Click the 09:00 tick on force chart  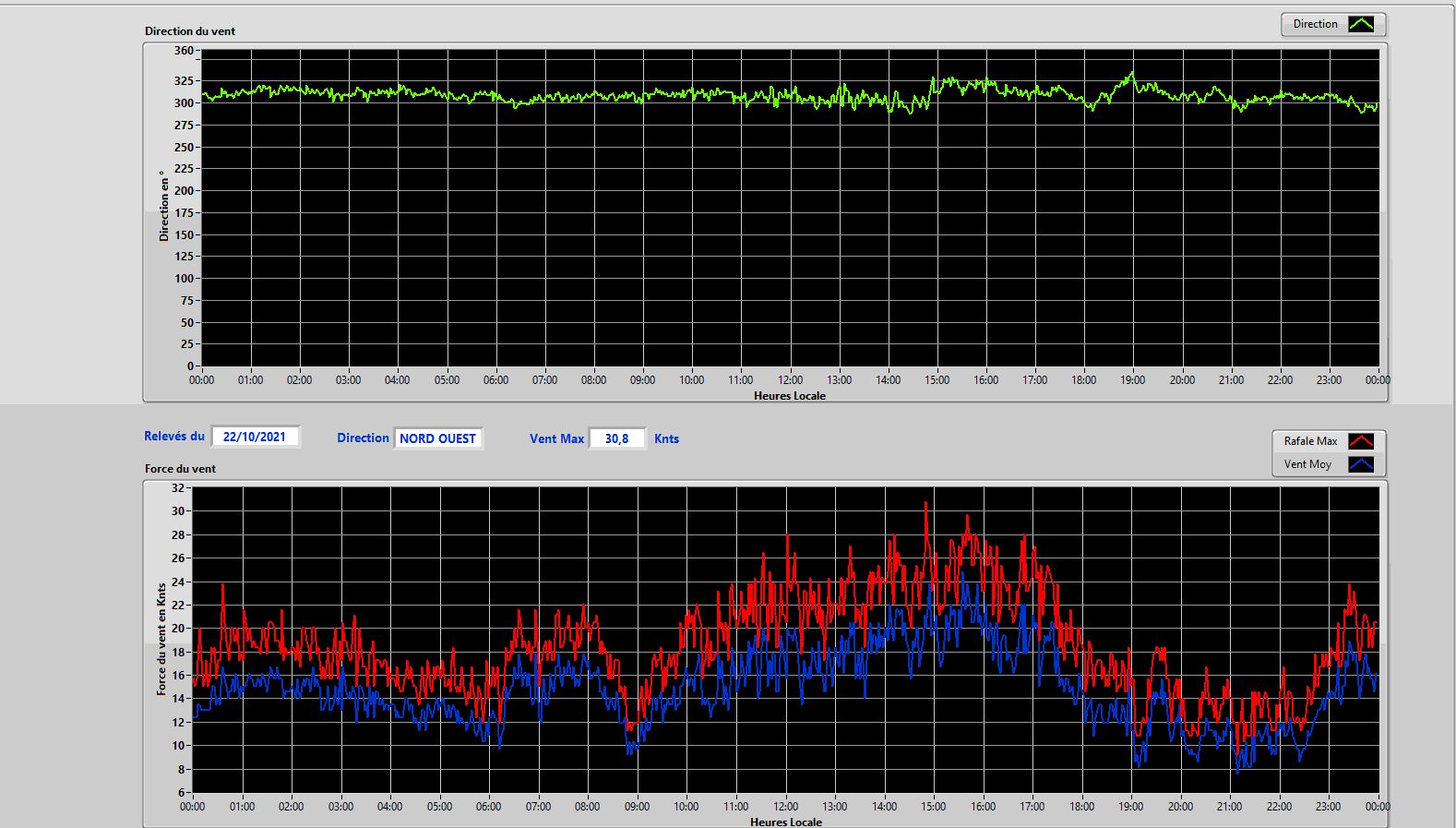[637, 807]
